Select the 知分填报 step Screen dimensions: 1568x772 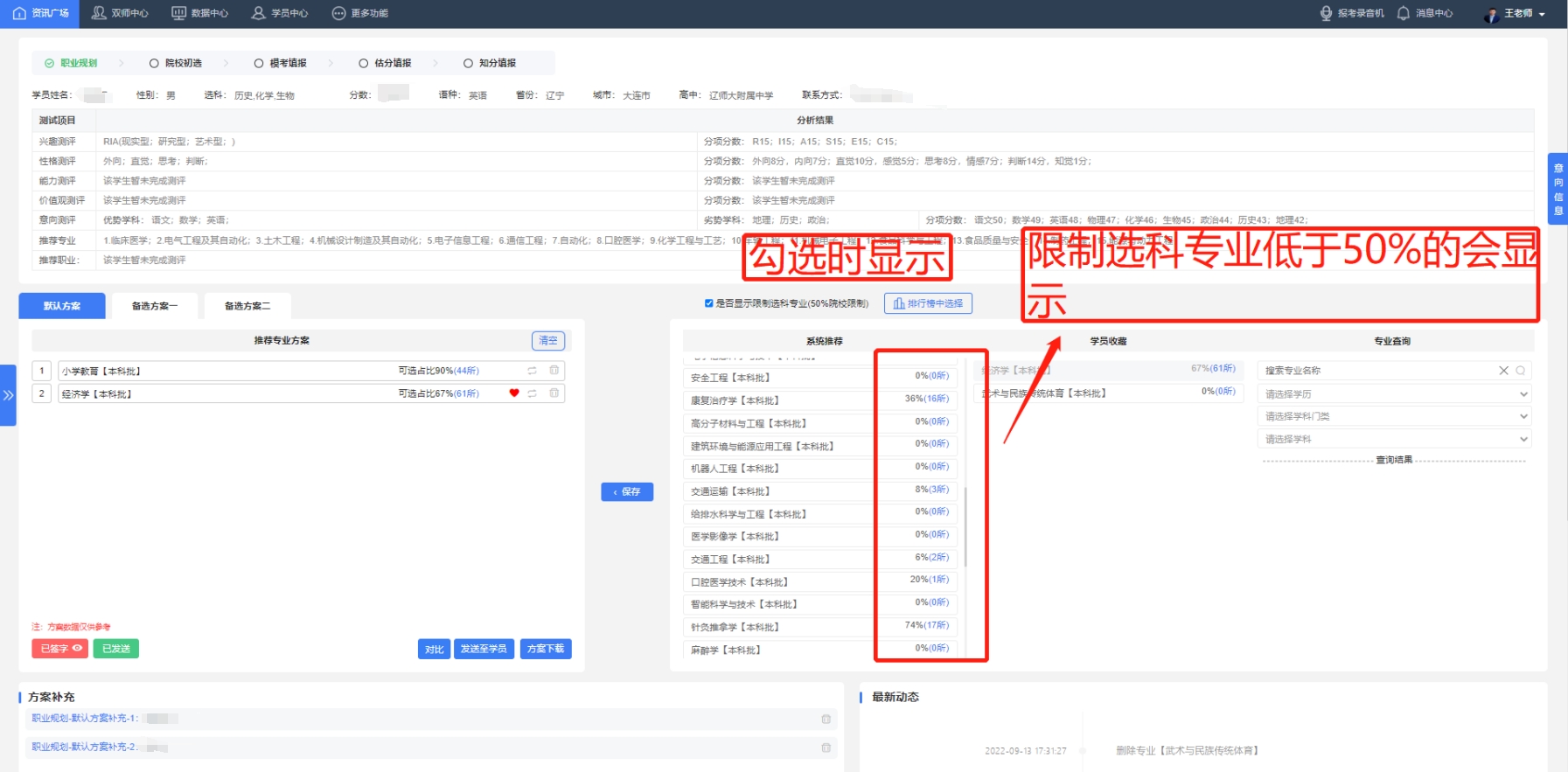point(490,63)
